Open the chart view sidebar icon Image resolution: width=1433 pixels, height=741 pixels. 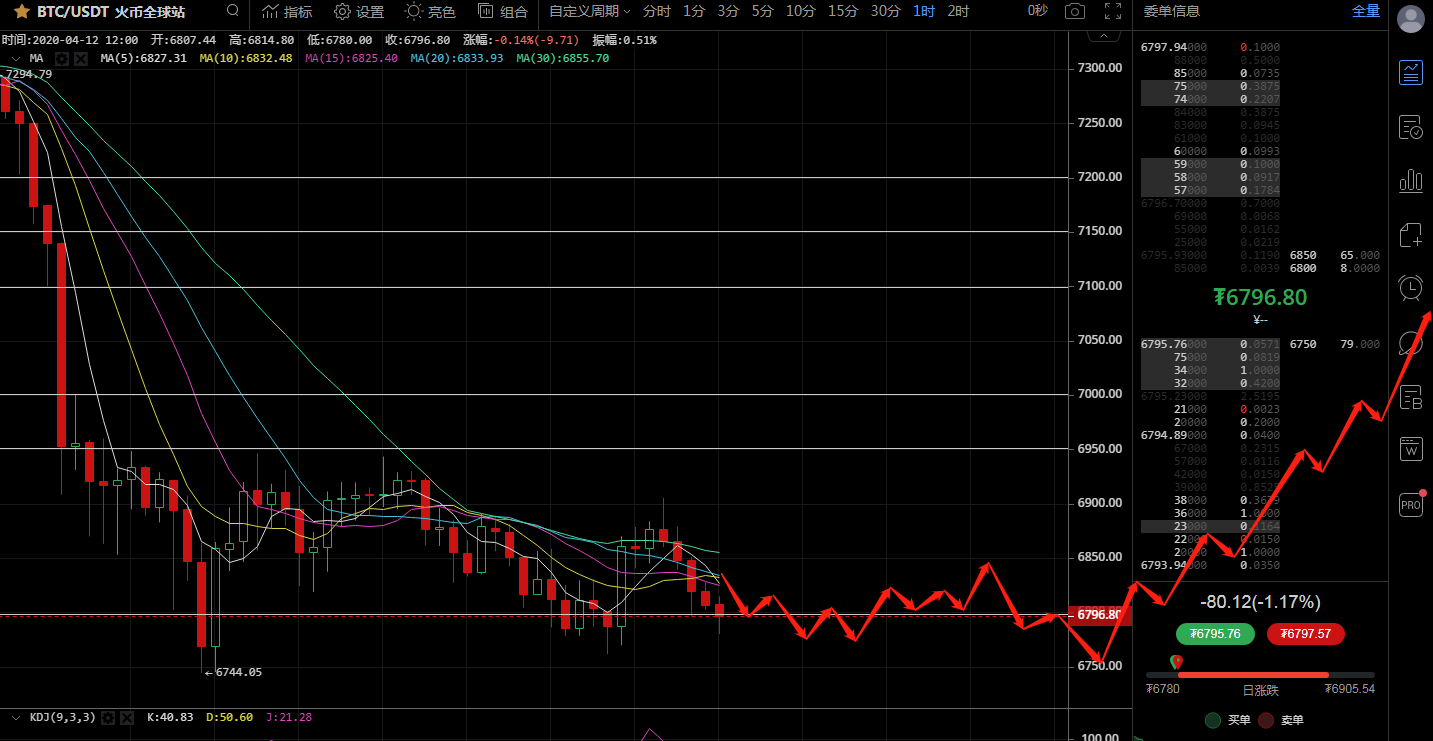[1411, 73]
